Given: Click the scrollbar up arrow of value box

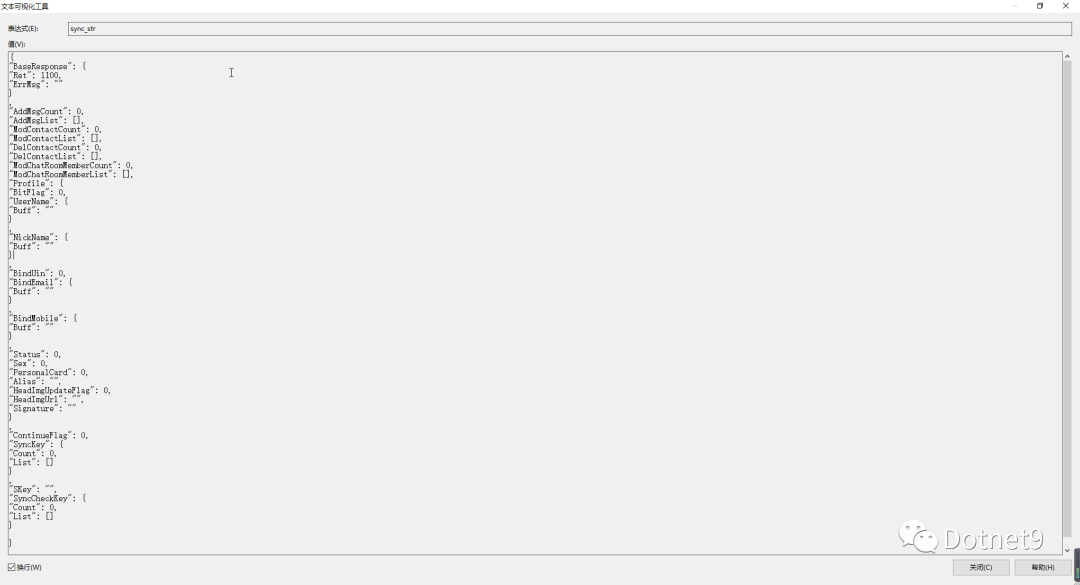Looking at the screenshot, I should coord(1067,57).
